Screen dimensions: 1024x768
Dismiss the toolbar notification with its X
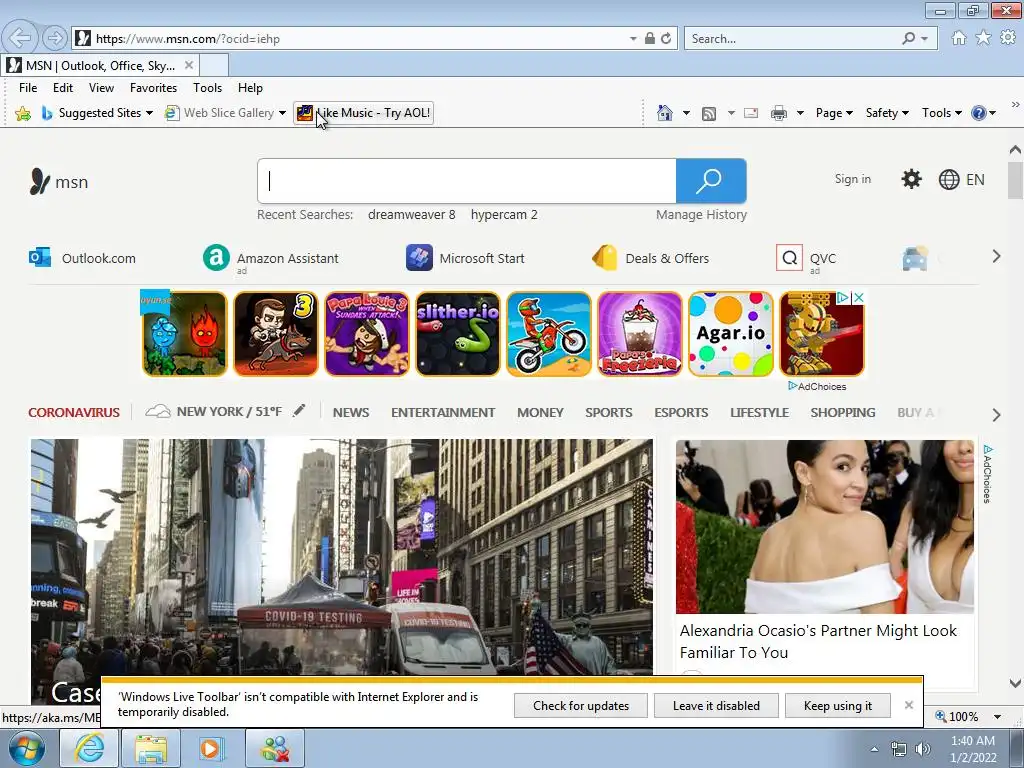pyautogui.click(x=908, y=705)
